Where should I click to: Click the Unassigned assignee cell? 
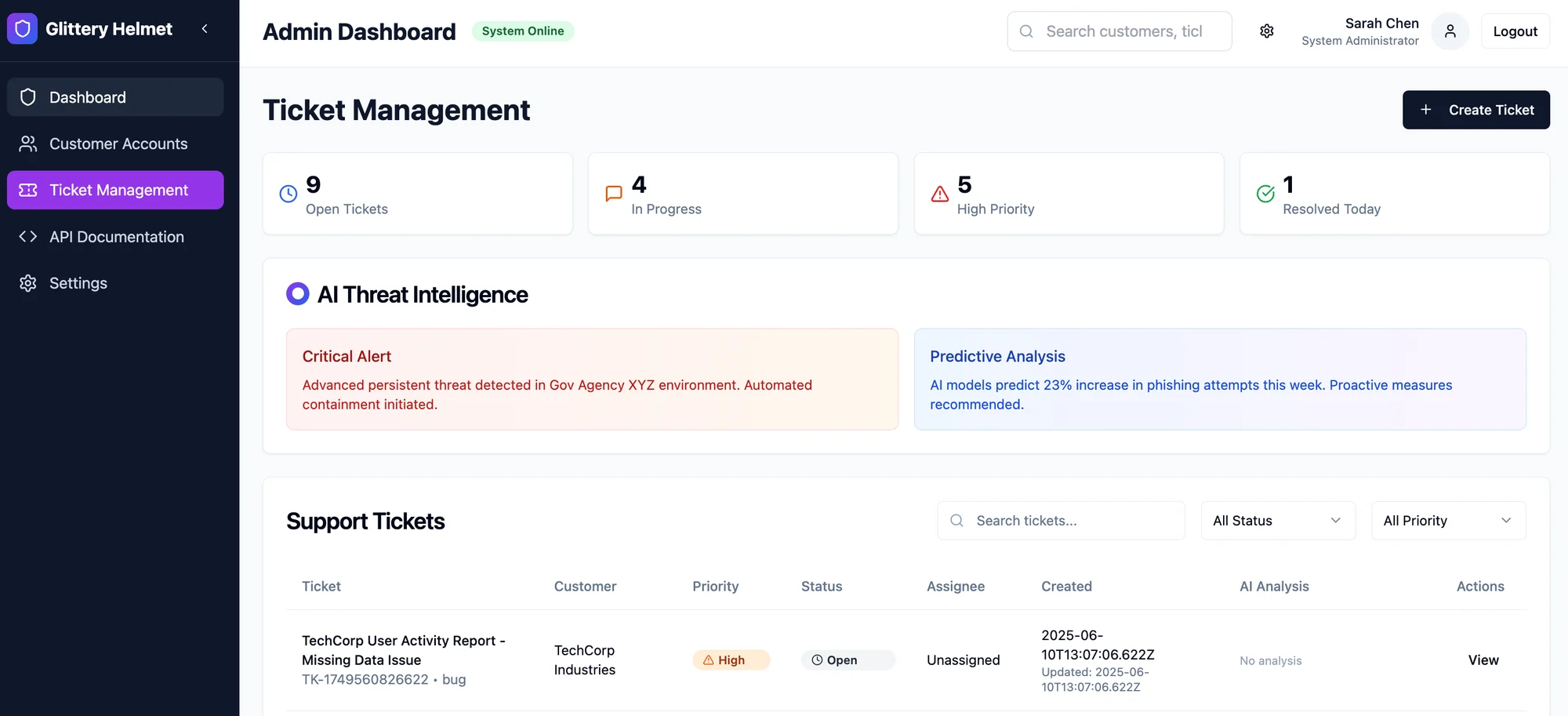tap(964, 660)
